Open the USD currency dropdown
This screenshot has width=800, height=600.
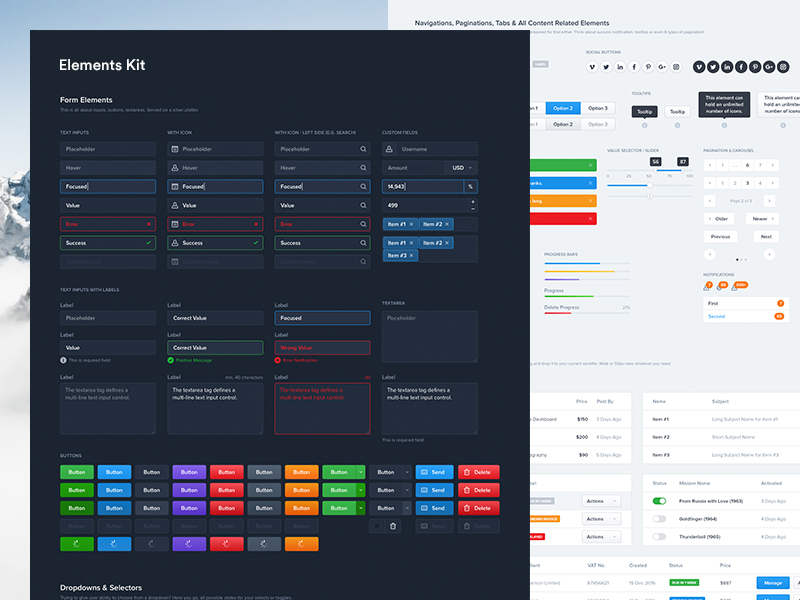tap(462, 168)
